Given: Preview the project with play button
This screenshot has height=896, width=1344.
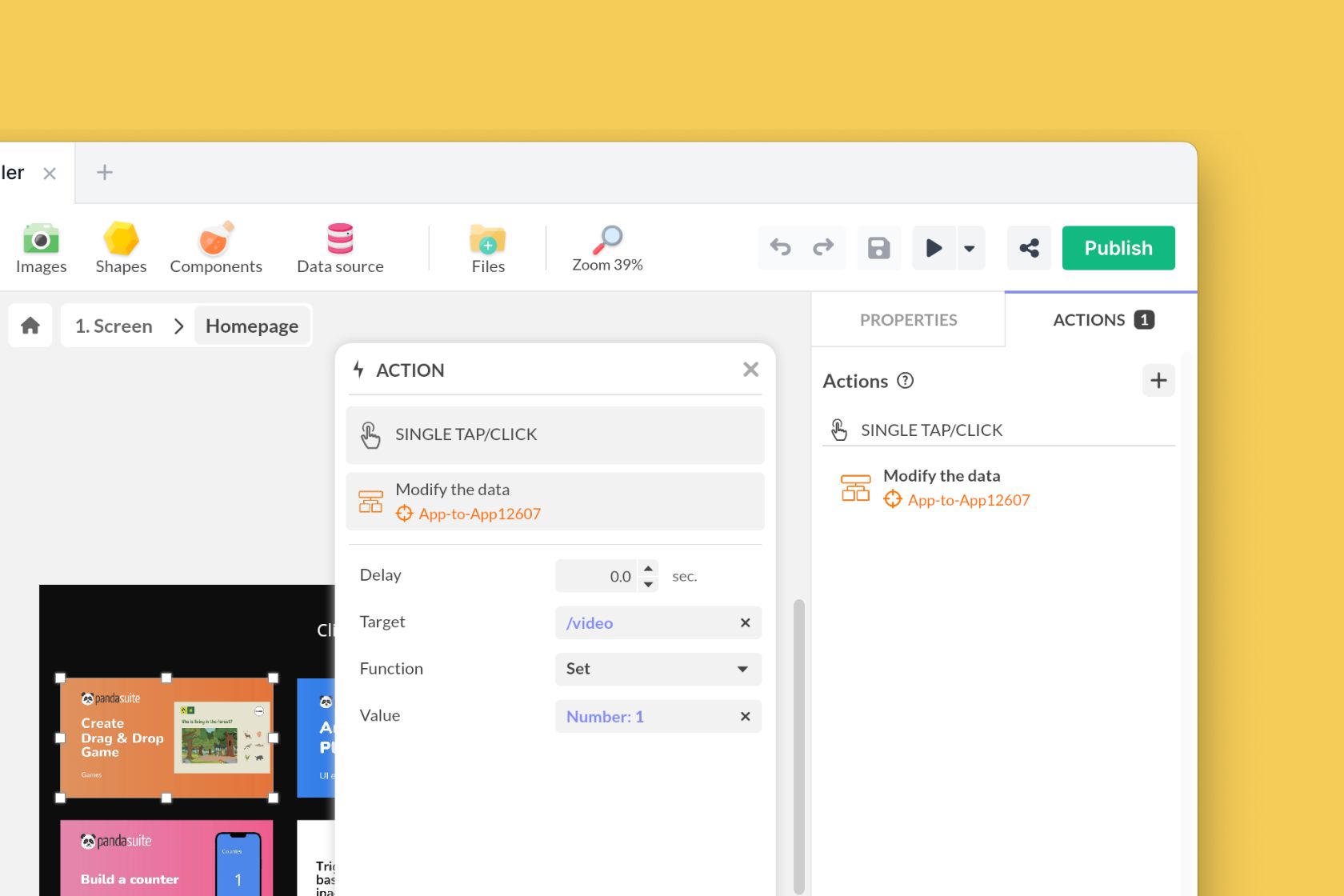Looking at the screenshot, I should click(x=934, y=248).
